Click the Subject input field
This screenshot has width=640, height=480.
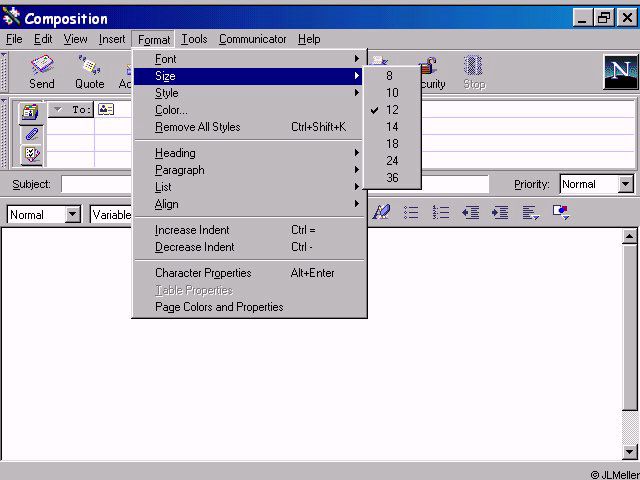pos(275,184)
